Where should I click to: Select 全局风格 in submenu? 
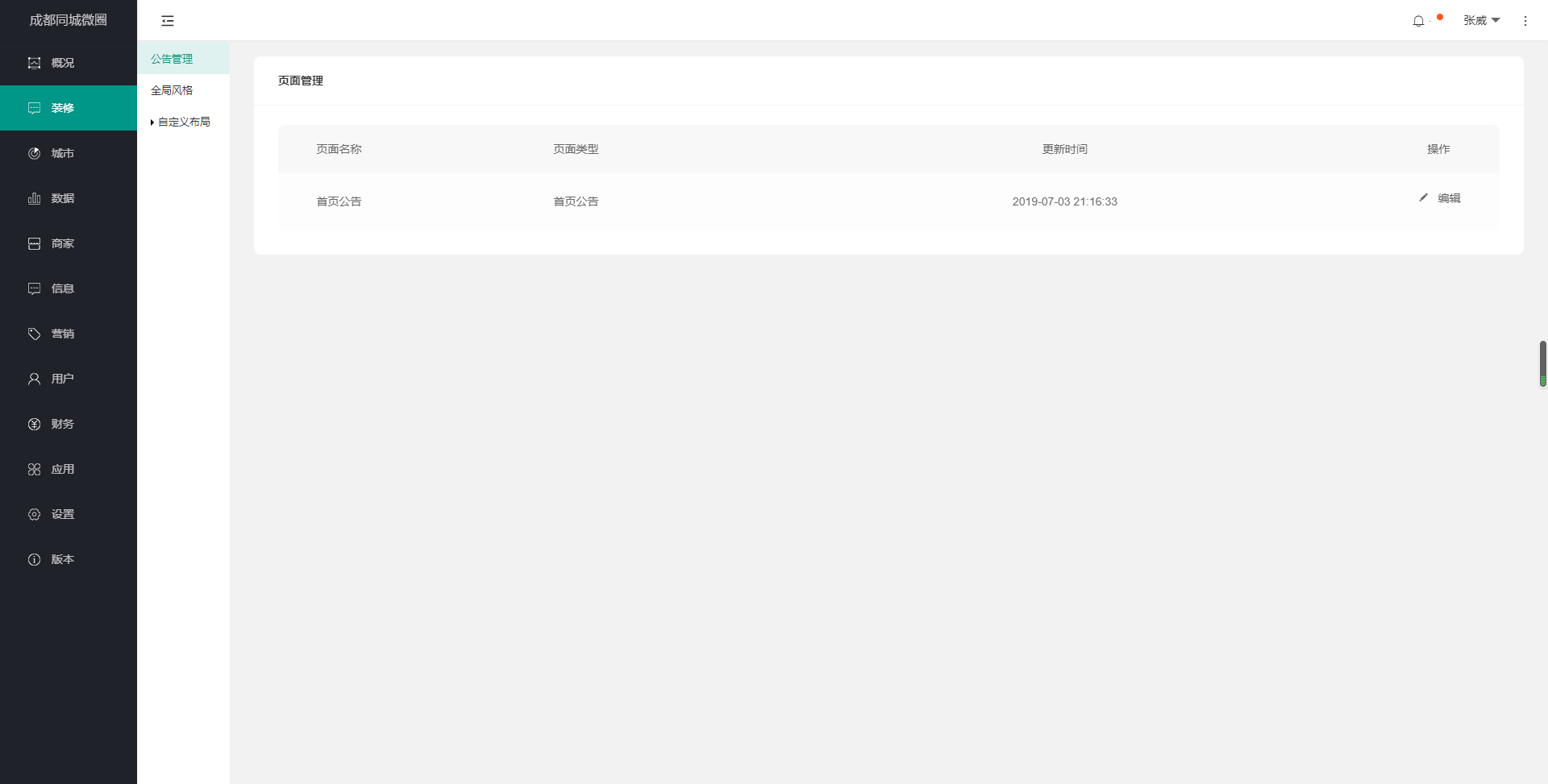(x=183, y=90)
